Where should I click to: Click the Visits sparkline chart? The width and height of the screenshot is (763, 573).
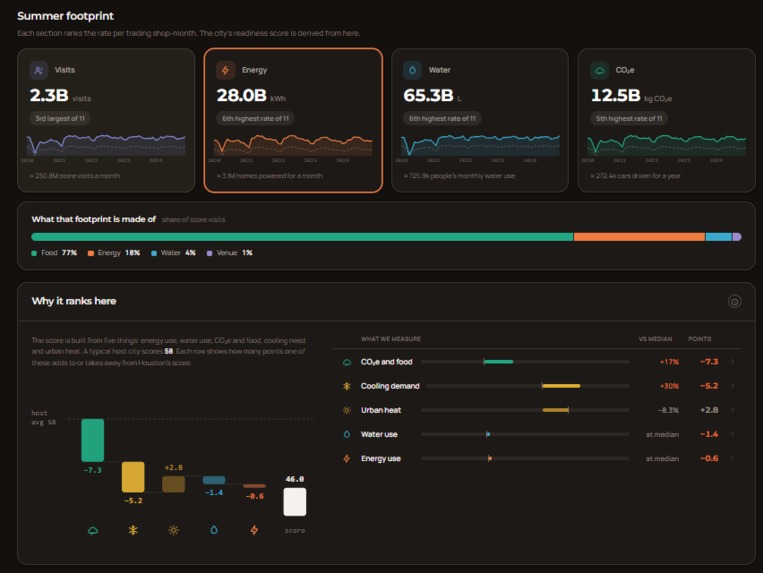(106, 145)
